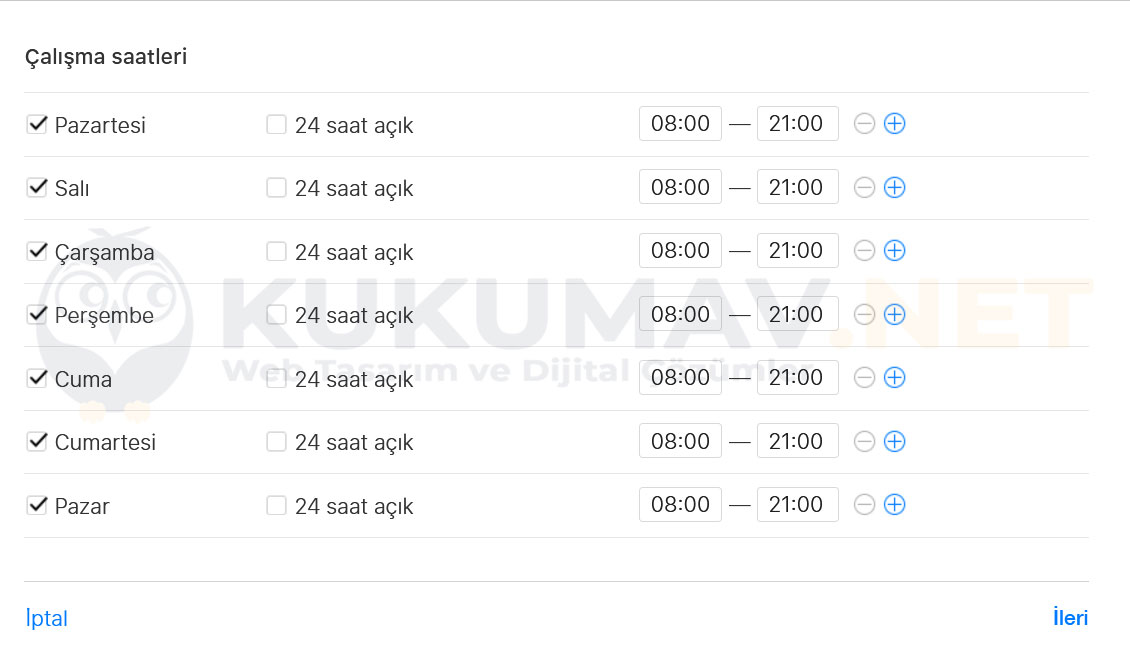The width and height of the screenshot is (1130, 649).
Task: Remove Cumartesi hours using the minus icon
Action: coord(864,442)
